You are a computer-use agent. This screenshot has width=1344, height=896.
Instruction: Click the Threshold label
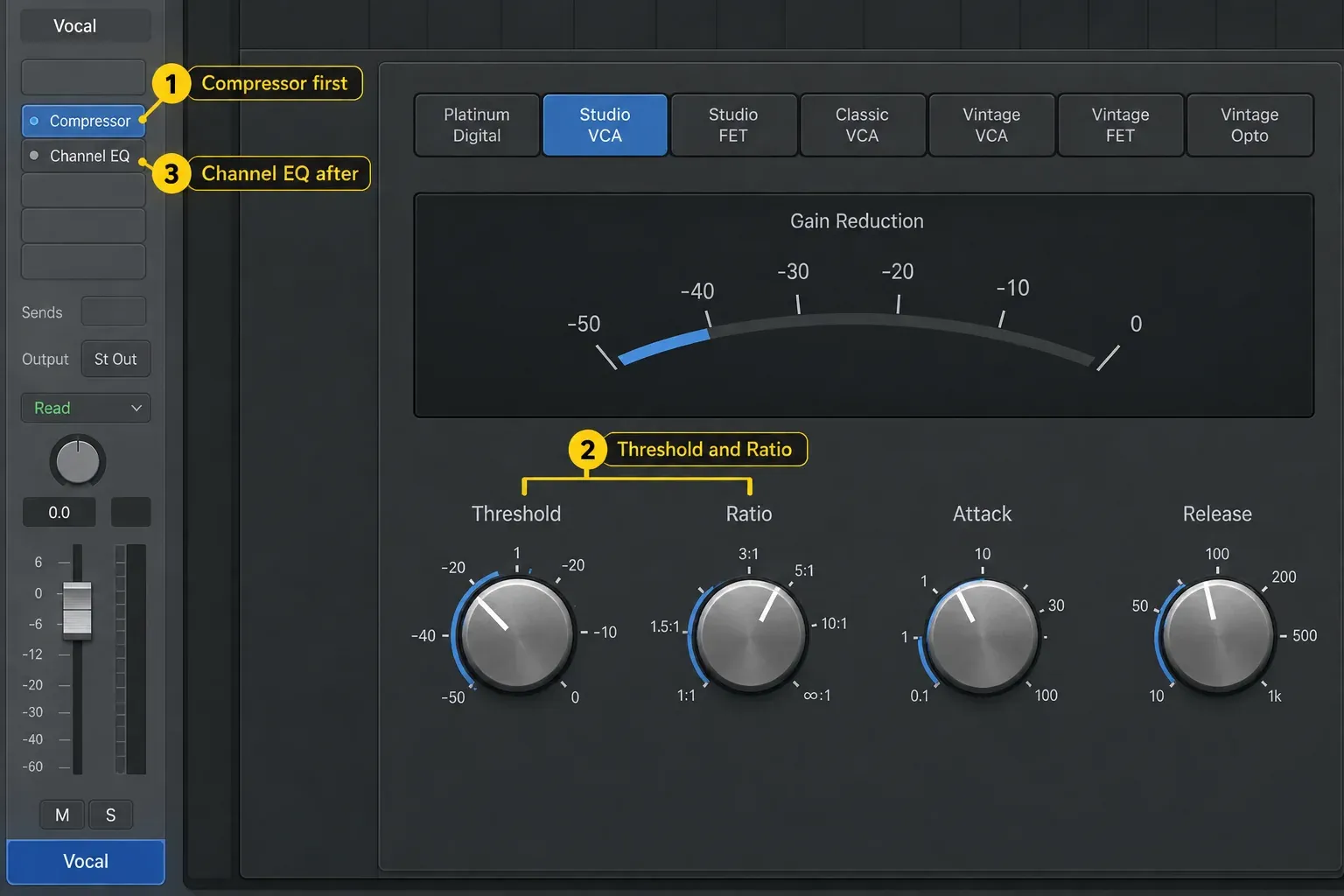tap(516, 514)
